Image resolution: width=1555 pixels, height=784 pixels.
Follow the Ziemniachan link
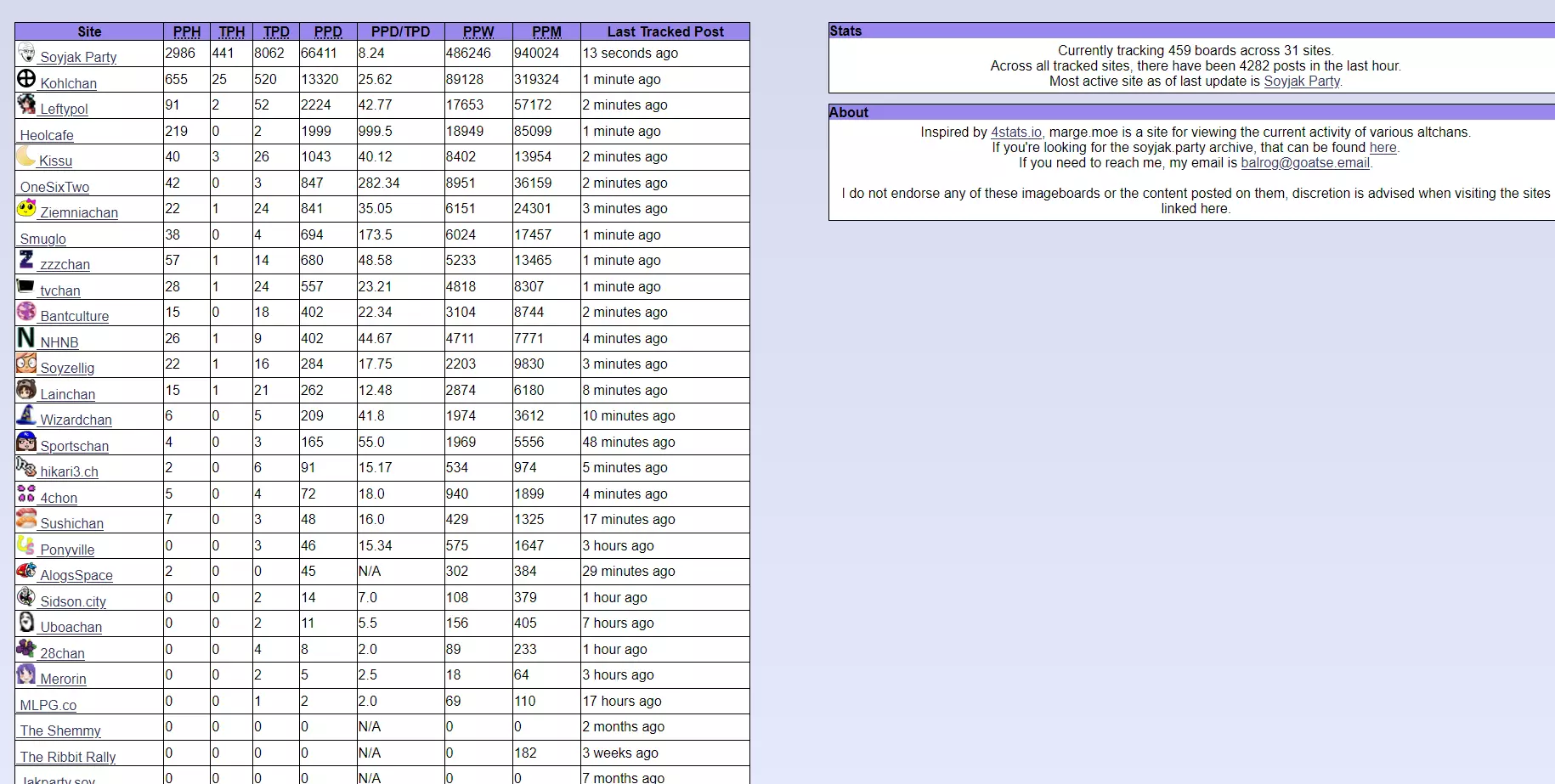[x=79, y=212]
